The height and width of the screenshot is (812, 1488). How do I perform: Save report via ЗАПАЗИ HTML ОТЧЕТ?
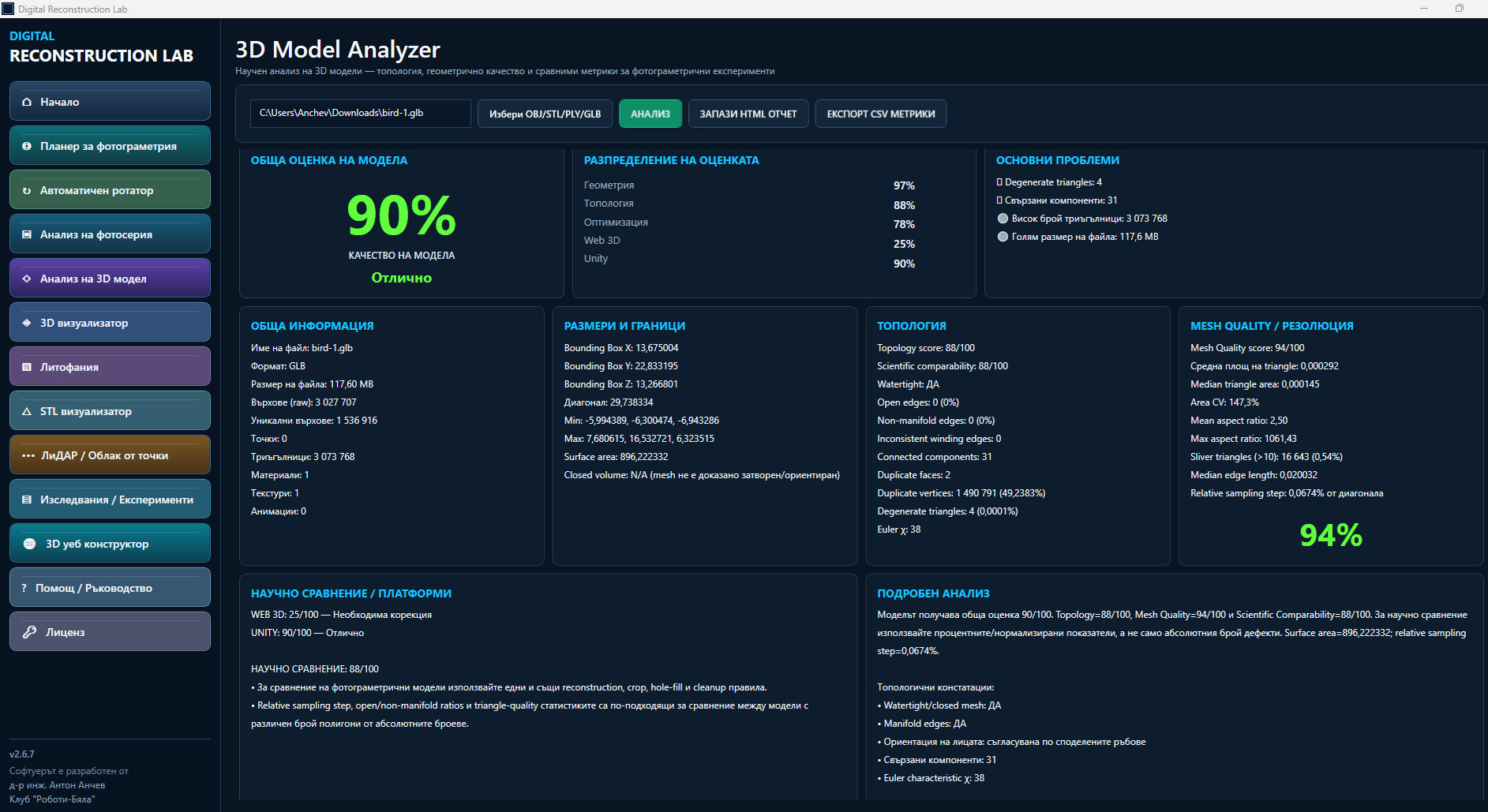click(x=748, y=114)
